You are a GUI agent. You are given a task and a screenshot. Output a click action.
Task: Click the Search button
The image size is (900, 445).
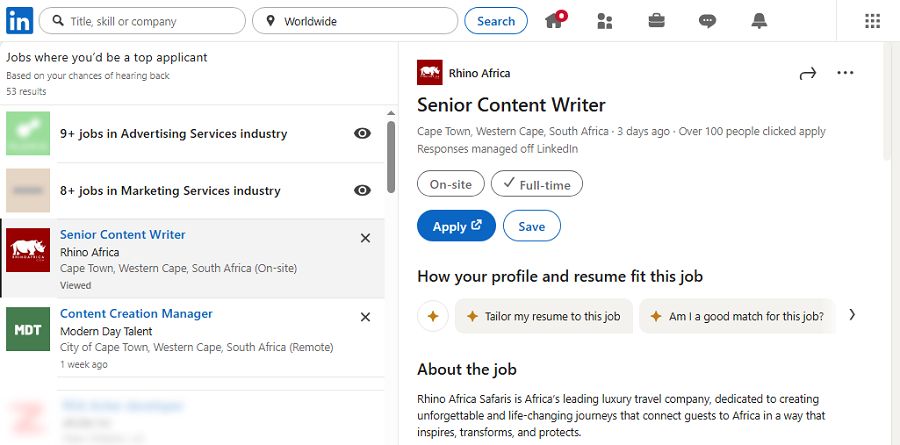coord(496,21)
